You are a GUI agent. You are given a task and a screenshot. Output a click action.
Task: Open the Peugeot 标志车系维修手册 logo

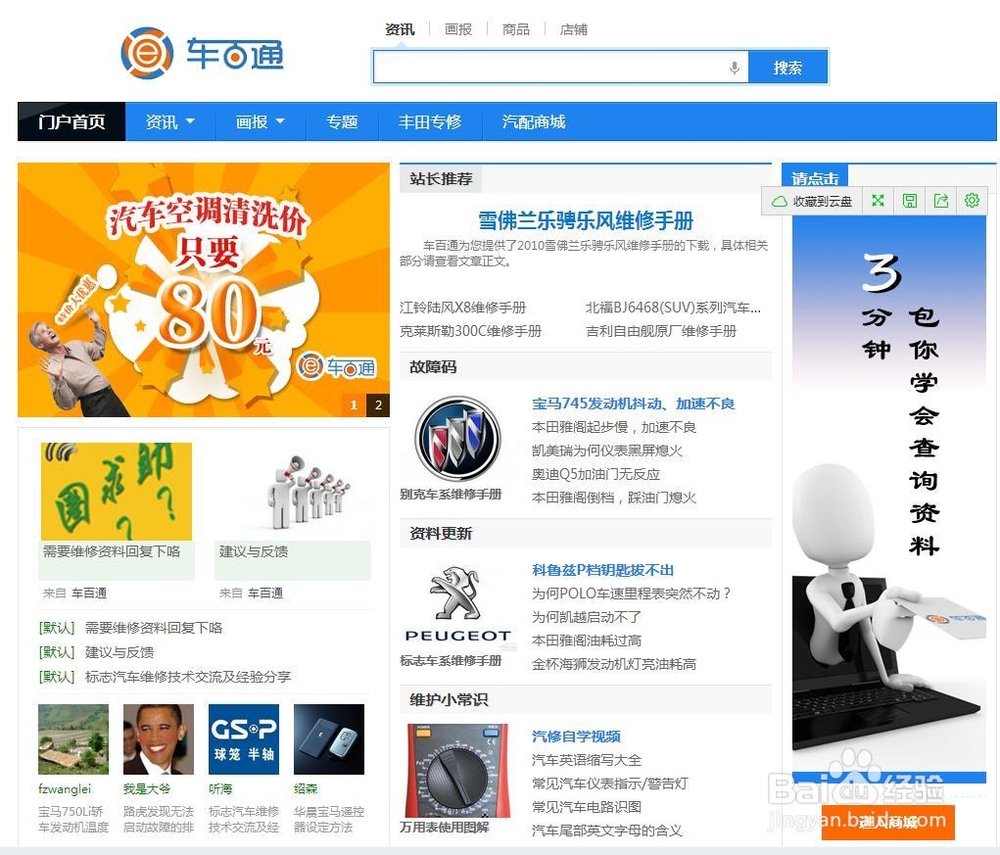point(458,604)
